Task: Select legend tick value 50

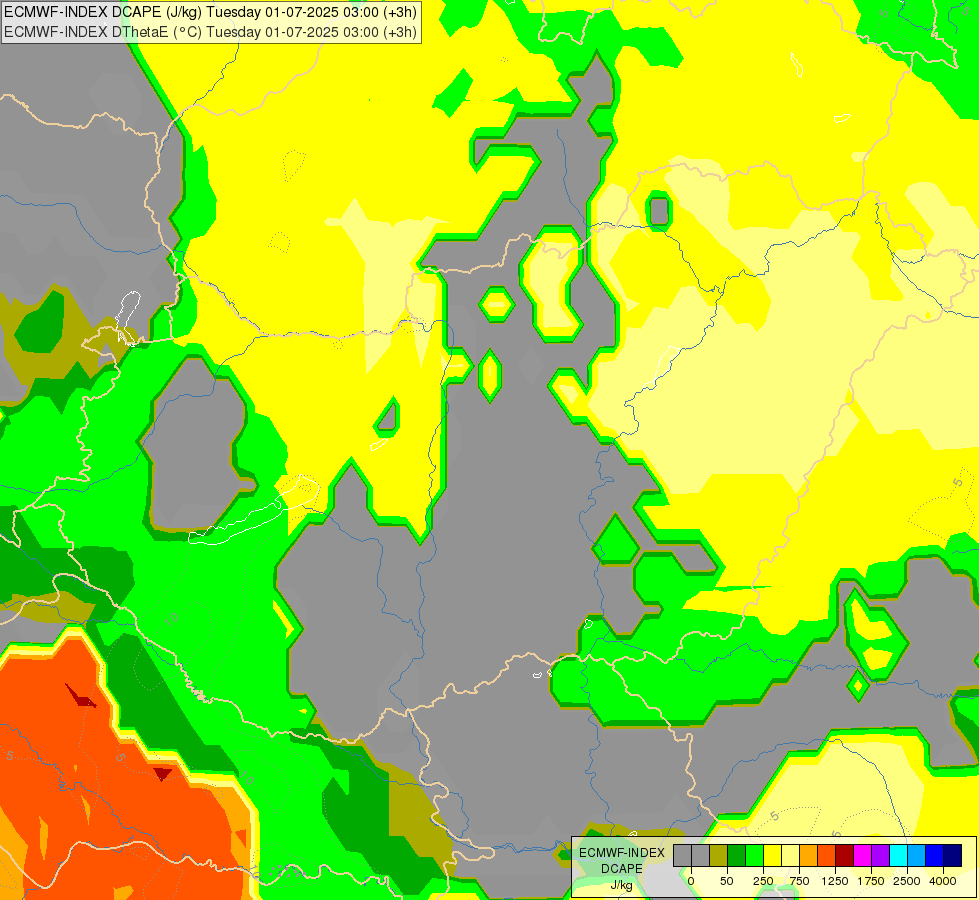Action: [727, 881]
